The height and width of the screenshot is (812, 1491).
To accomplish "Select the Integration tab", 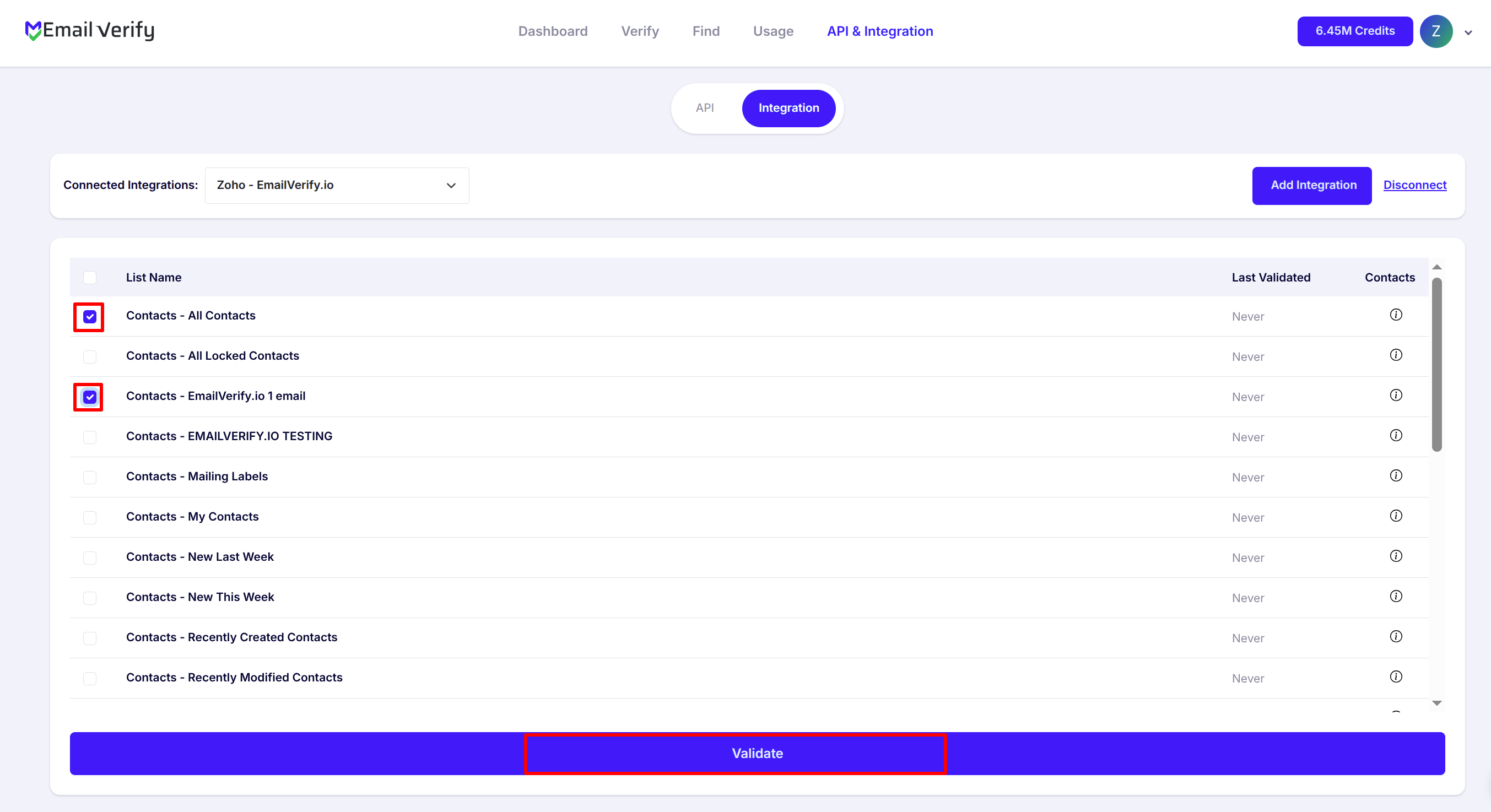I will [x=788, y=108].
